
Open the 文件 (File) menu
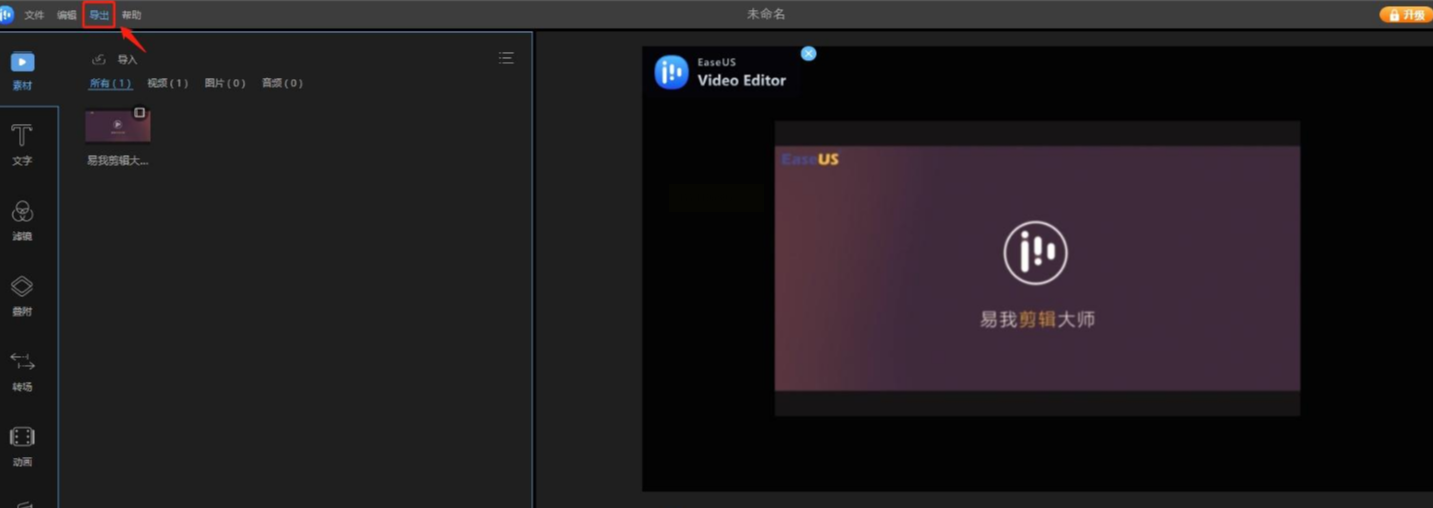point(34,15)
